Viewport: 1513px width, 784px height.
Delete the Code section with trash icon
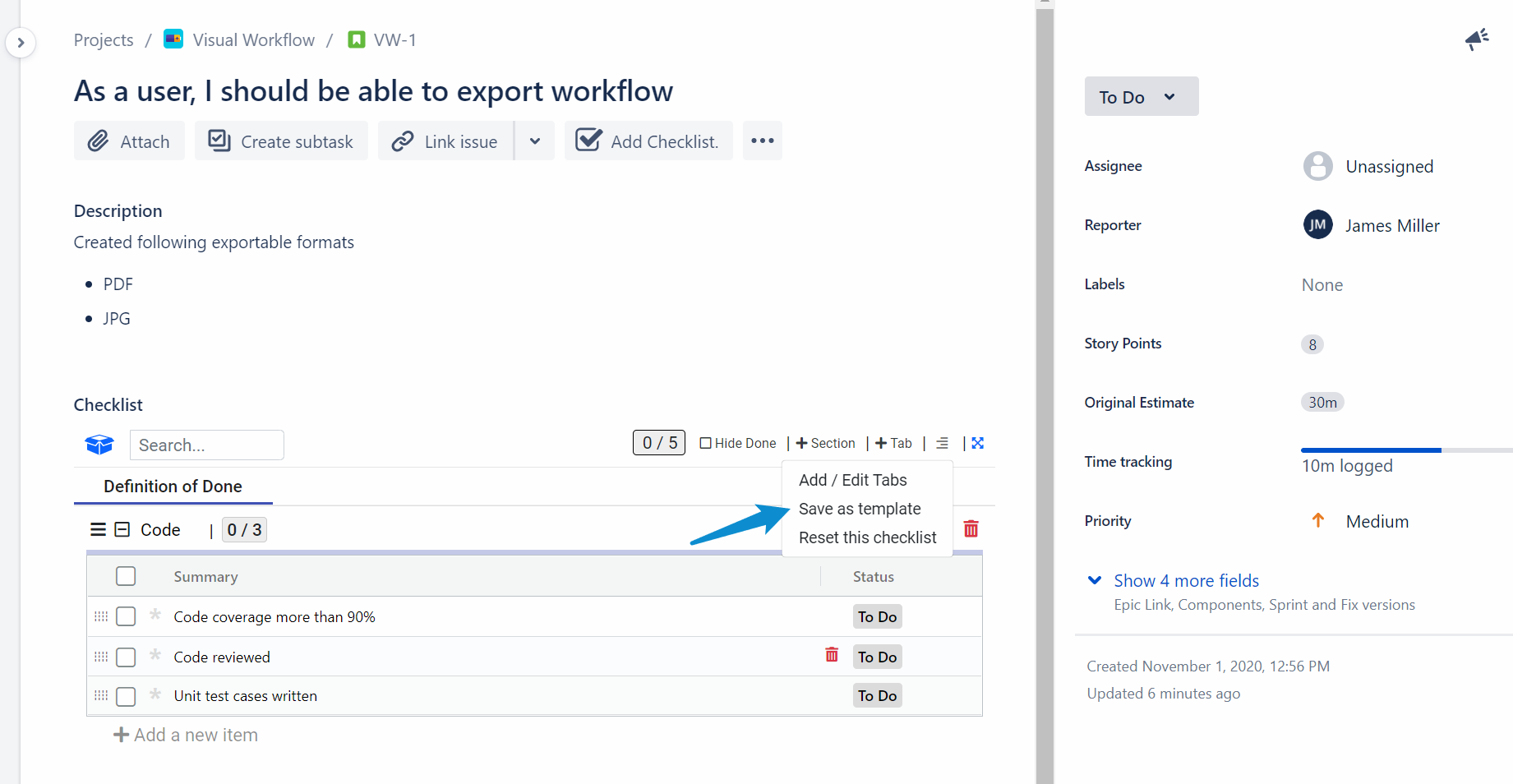pyautogui.click(x=971, y=528)
